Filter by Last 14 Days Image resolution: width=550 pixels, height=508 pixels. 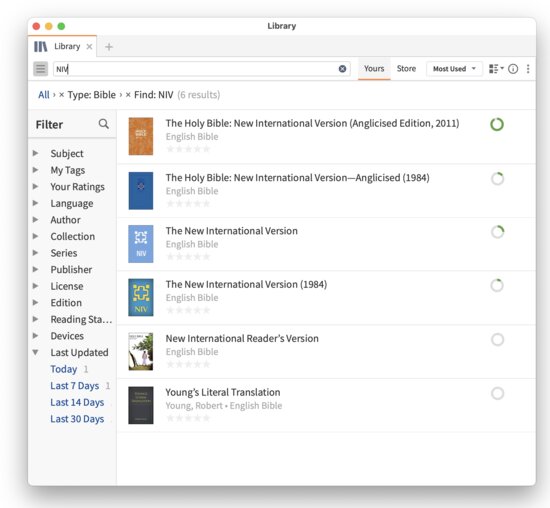pyautogui.click(x=77, y=402)
